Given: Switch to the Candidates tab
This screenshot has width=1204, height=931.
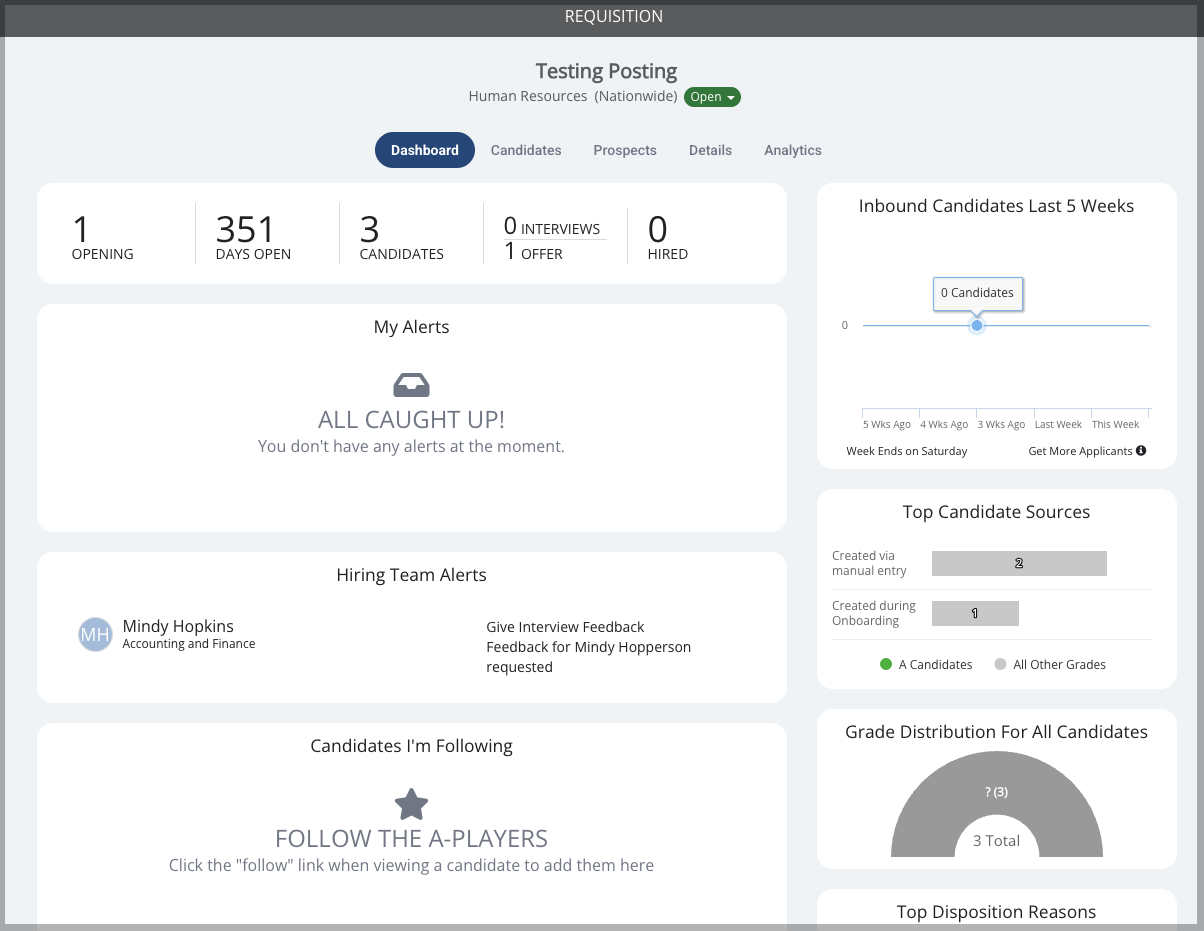Looking at the screenshot, I should [526, 150].
